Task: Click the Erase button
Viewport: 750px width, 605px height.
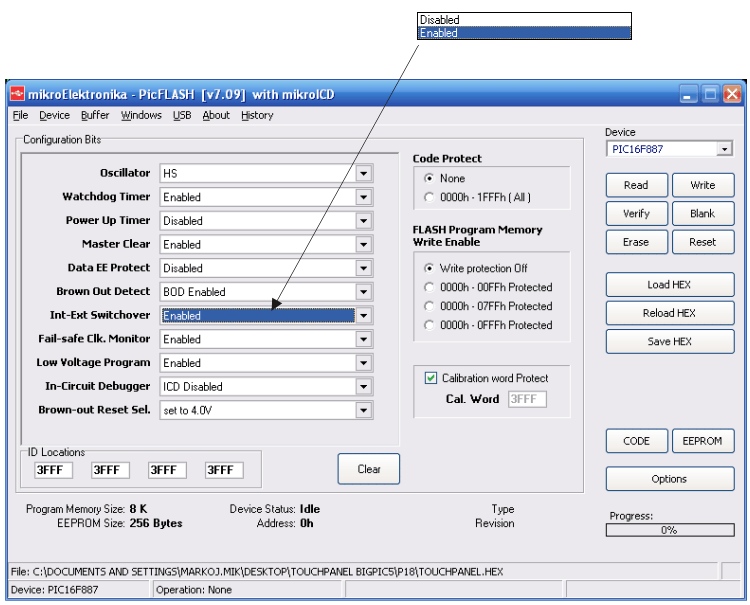Action: click(636, 242)
